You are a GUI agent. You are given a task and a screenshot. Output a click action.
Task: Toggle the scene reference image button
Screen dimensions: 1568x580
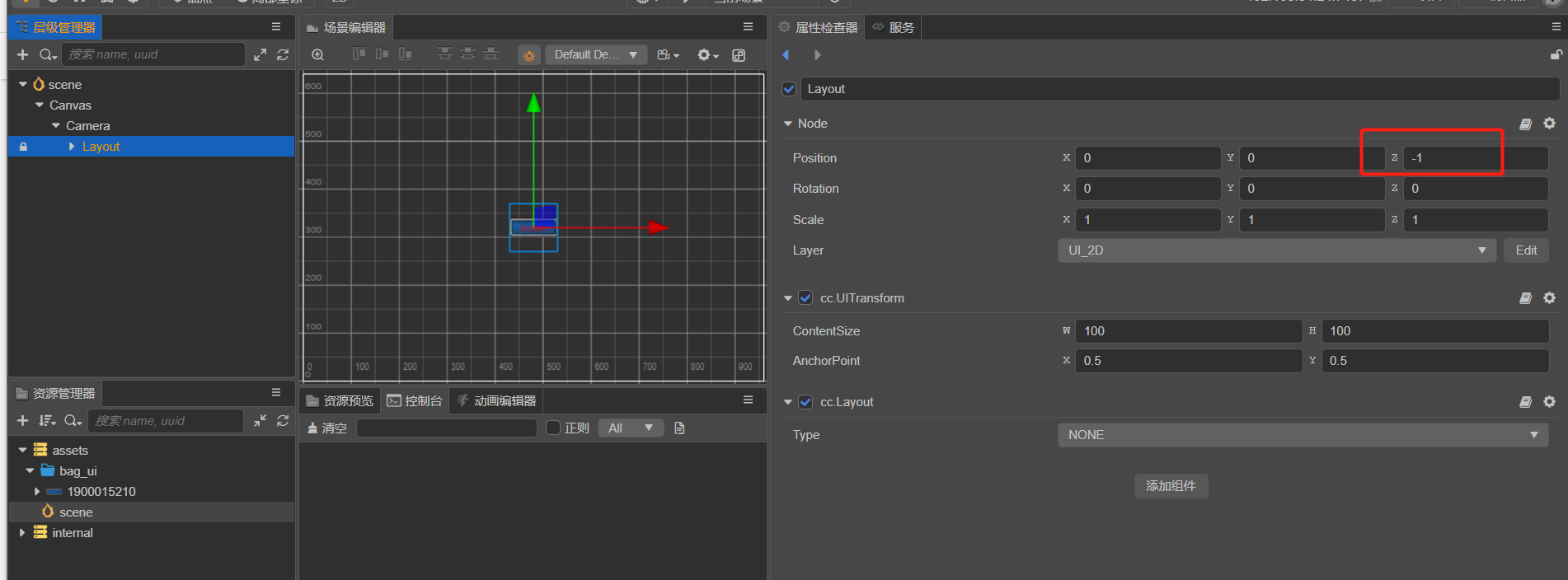(739, 55)
